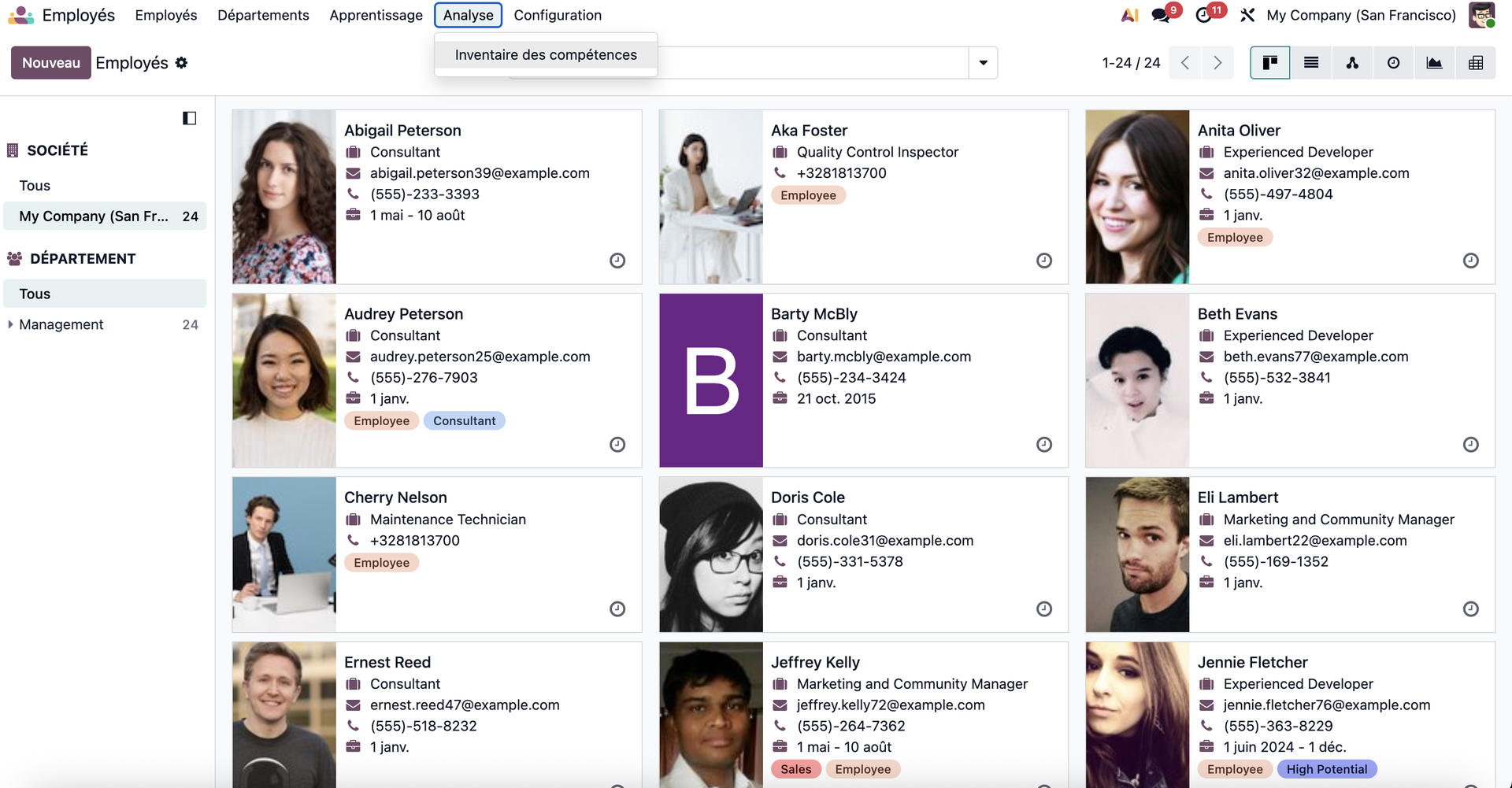Open the Départements menu

coord(263,15)
